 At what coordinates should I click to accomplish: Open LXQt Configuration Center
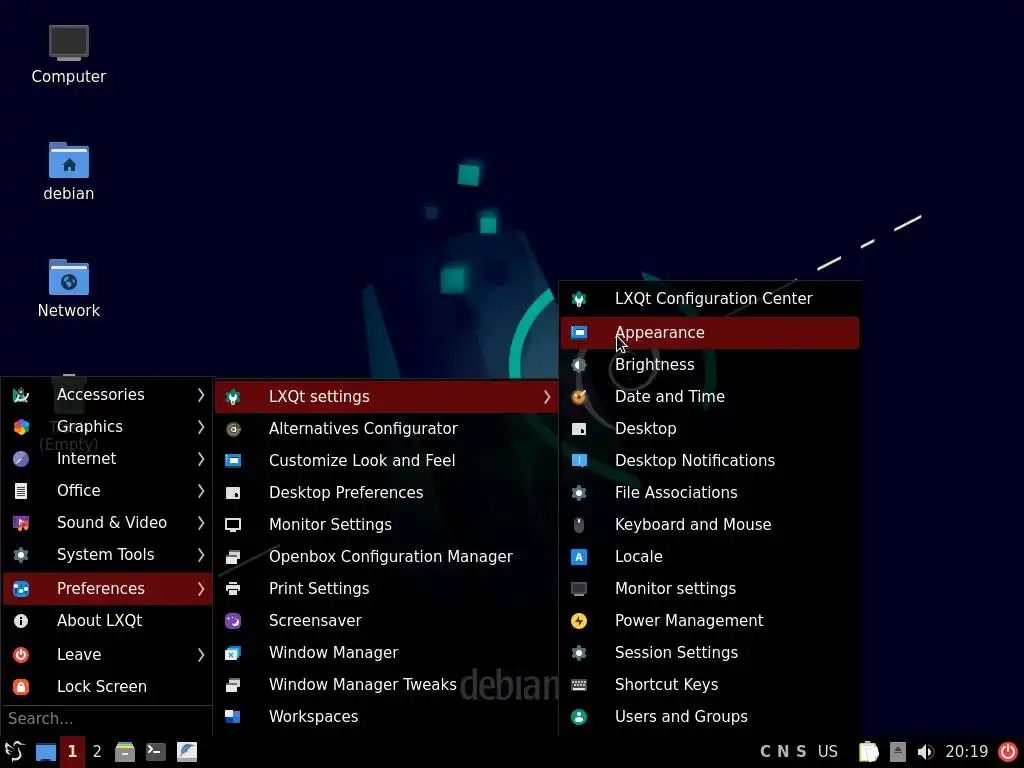[710, 299]
